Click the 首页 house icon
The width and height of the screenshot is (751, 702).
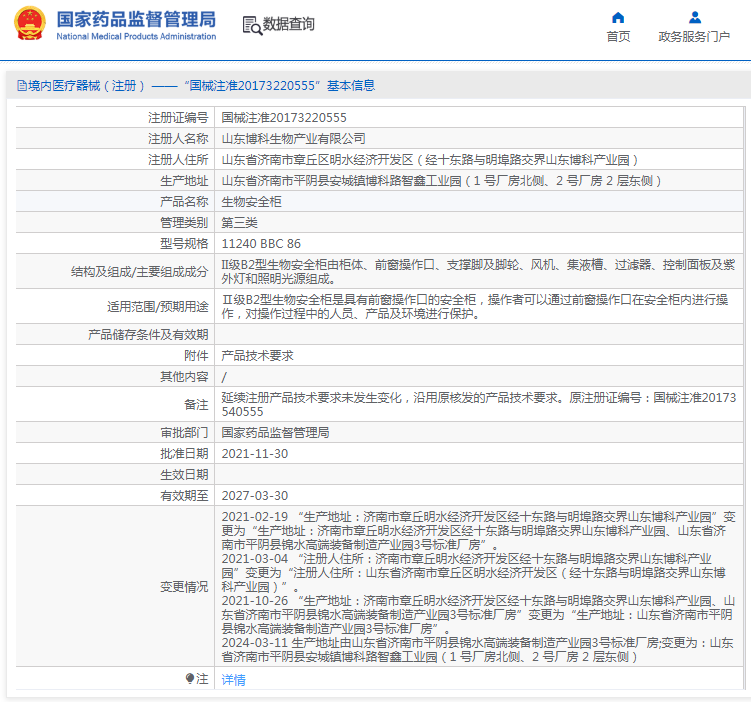pos(618,17)
